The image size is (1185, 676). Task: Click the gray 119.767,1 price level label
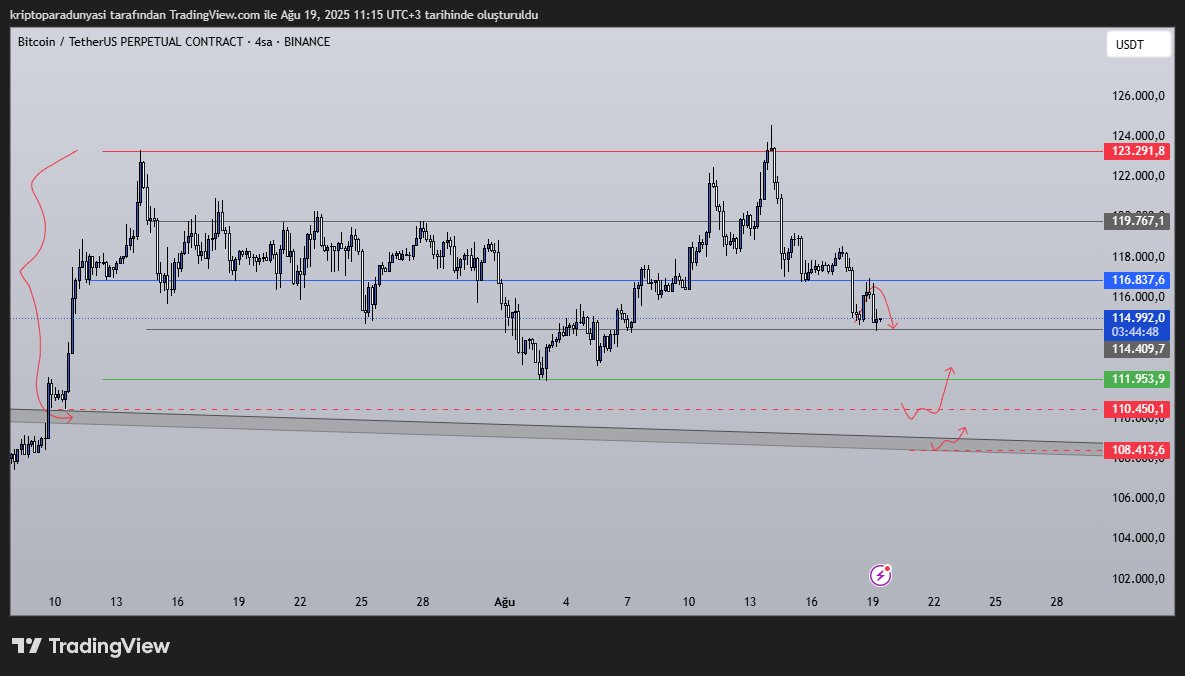pyautogui.click(x=1138, y=220)
